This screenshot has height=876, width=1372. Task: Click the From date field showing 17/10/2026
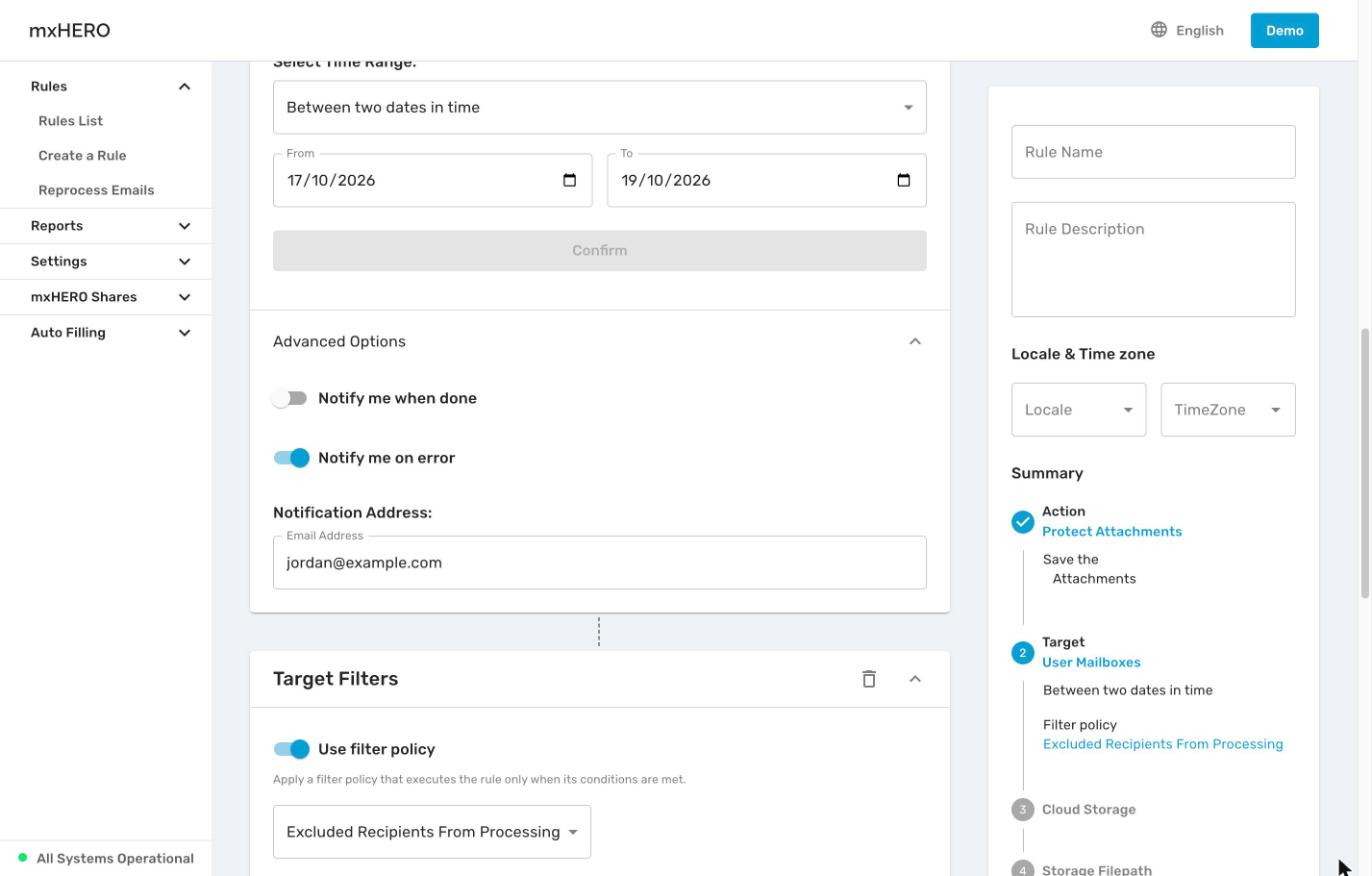tap(432, 180)
